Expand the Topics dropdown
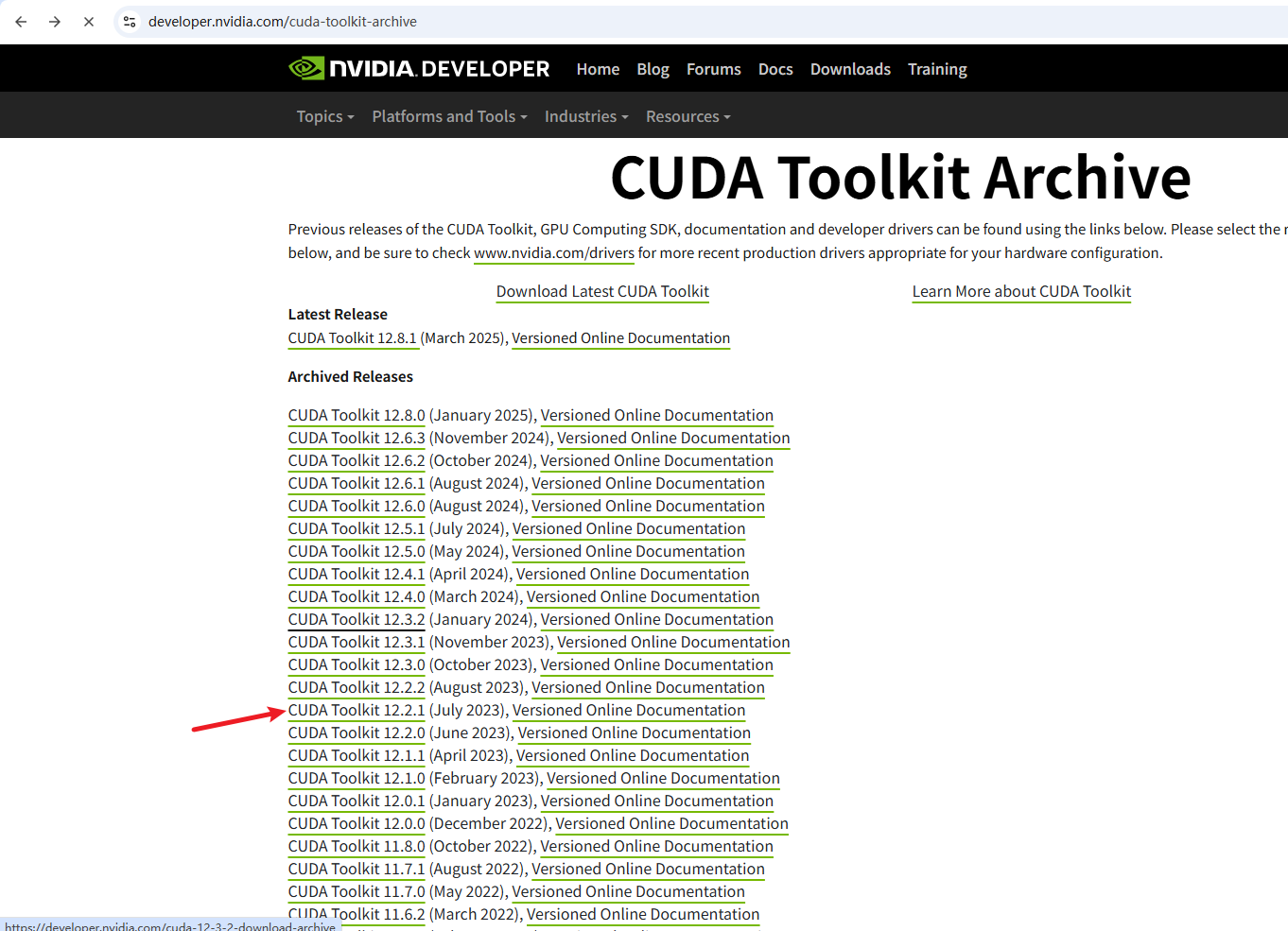 tap(325, 116)
